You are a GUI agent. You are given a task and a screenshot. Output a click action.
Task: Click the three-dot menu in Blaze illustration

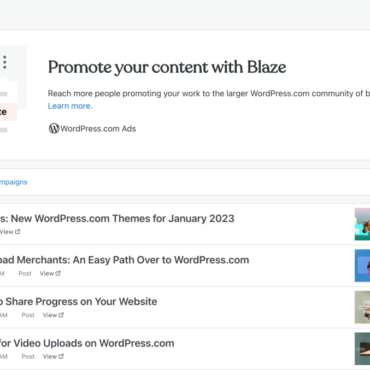(5, 62)
